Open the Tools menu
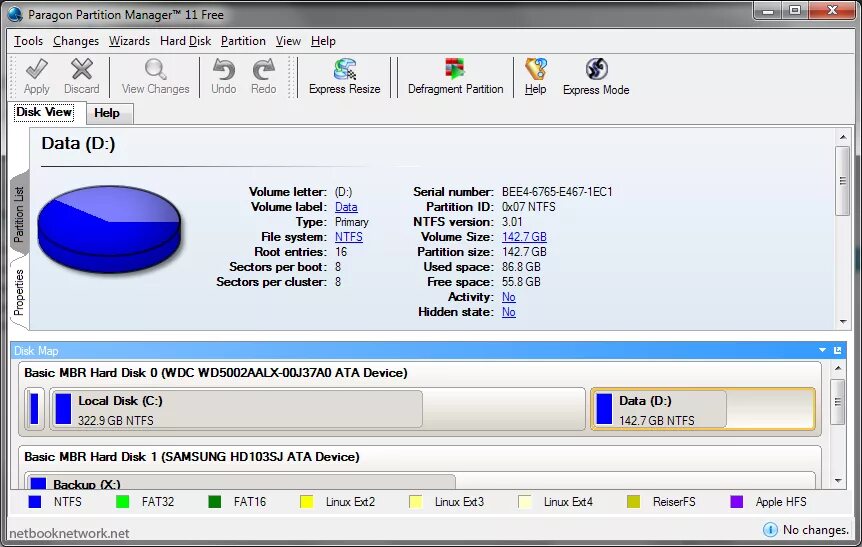862x547 pixels. [28, 41]
